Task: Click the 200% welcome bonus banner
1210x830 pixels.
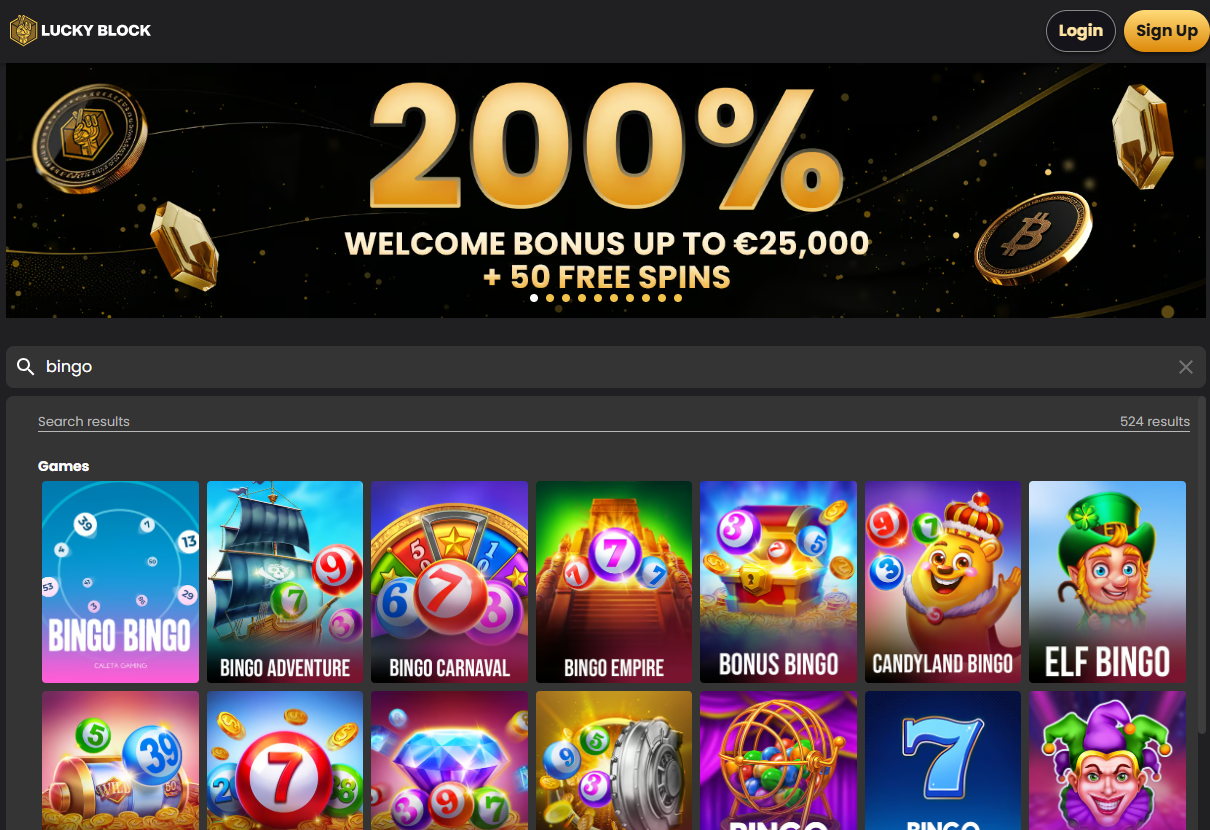Action: 606,190
